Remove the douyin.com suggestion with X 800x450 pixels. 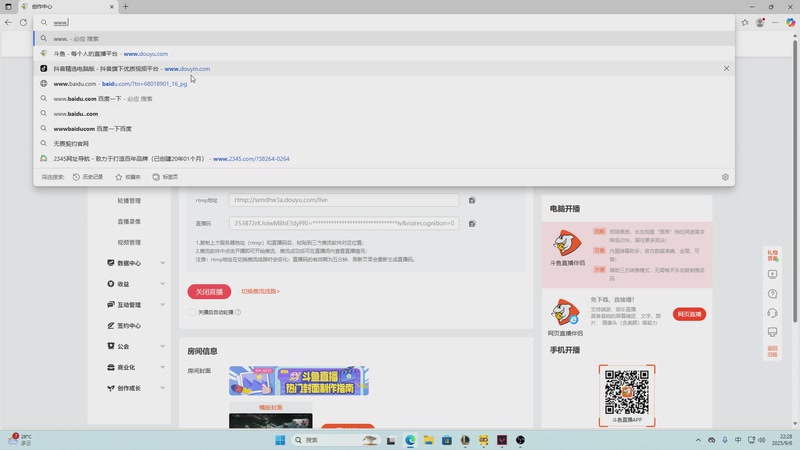726,68
